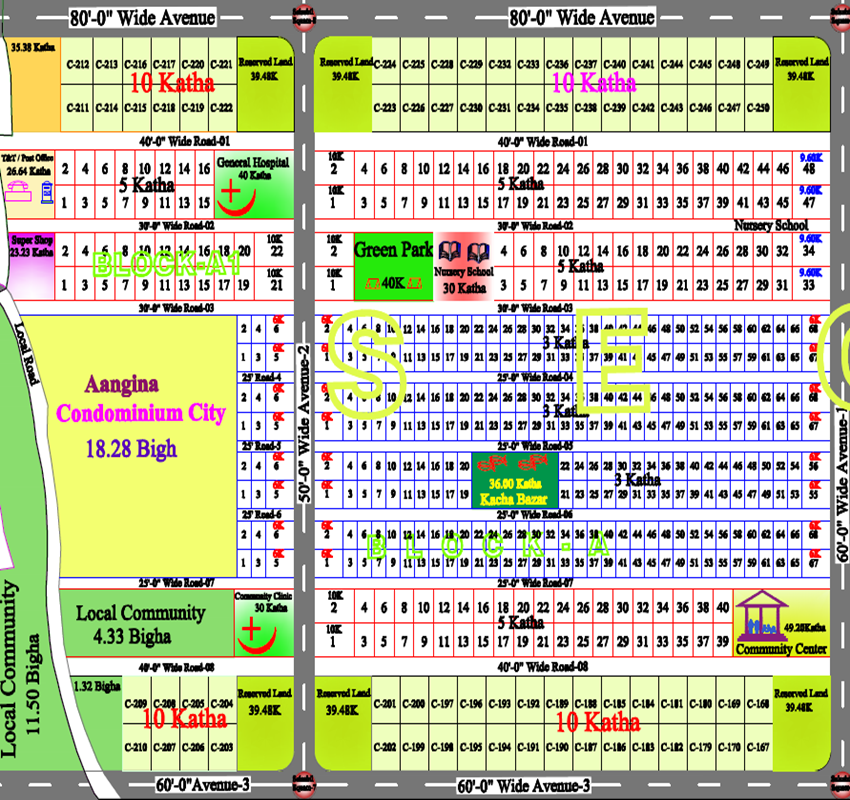850x800 pixels.
Task: Select the Local Community 4.33 Bigha area
Action: (x=125, y=624)
